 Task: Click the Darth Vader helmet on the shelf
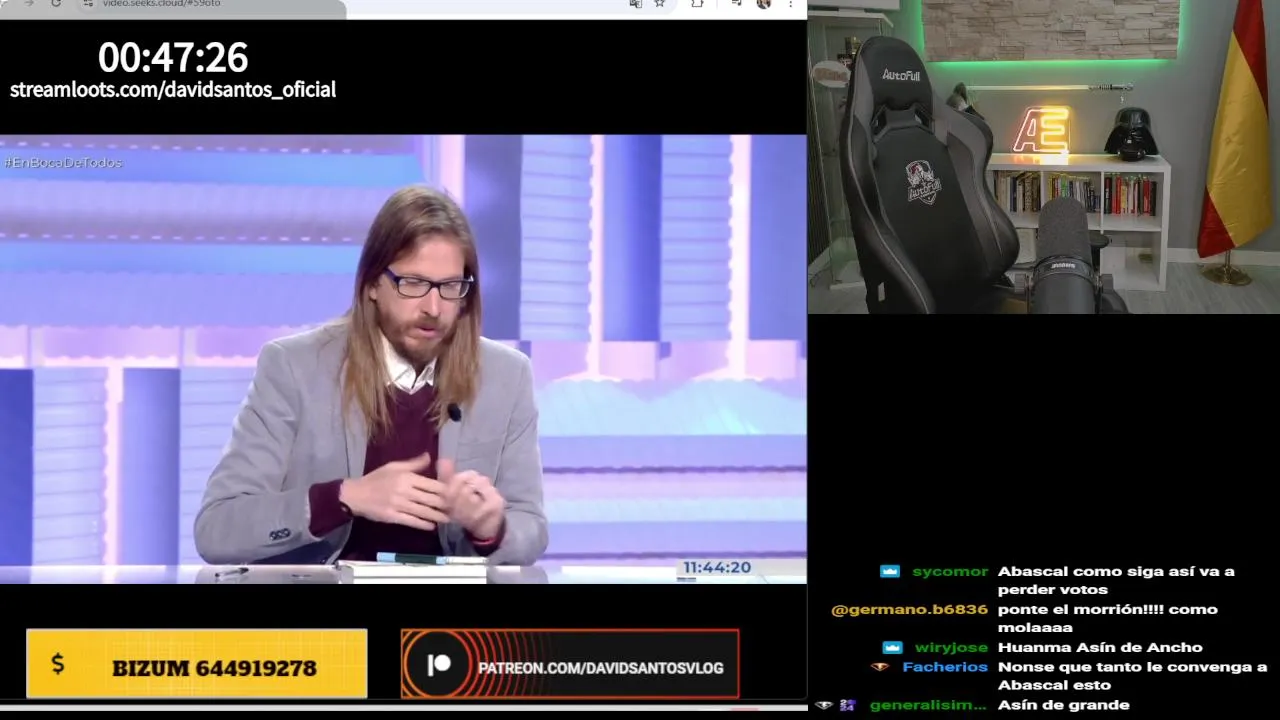point(1132,132)
